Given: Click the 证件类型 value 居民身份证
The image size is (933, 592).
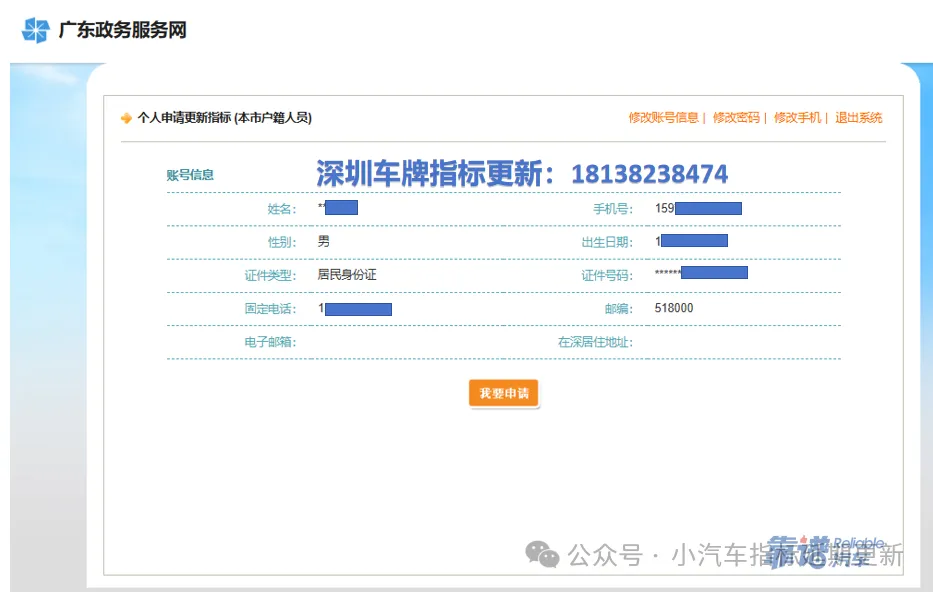Looking at the screenshot, I should (347, 274).
